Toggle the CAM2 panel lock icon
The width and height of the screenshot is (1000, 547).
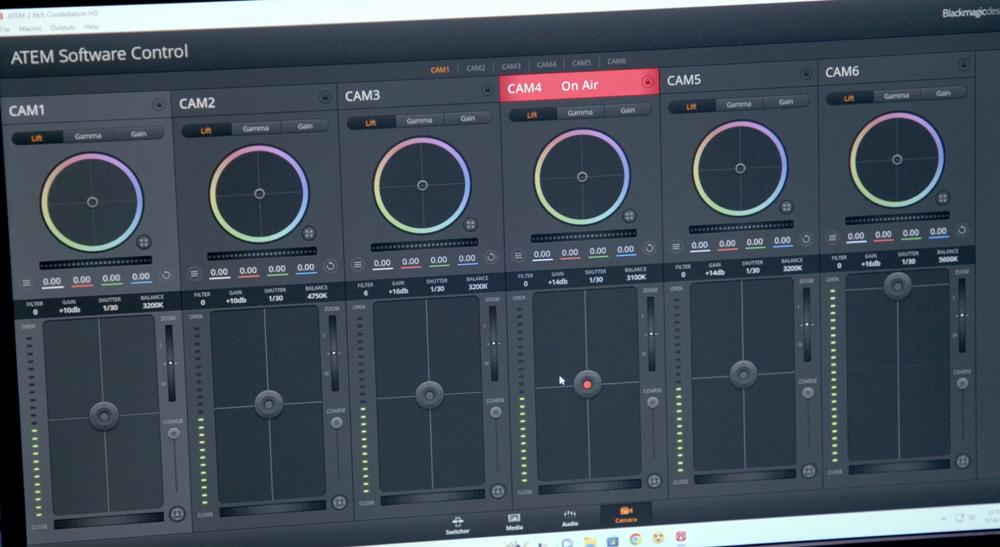click(325, 97)
